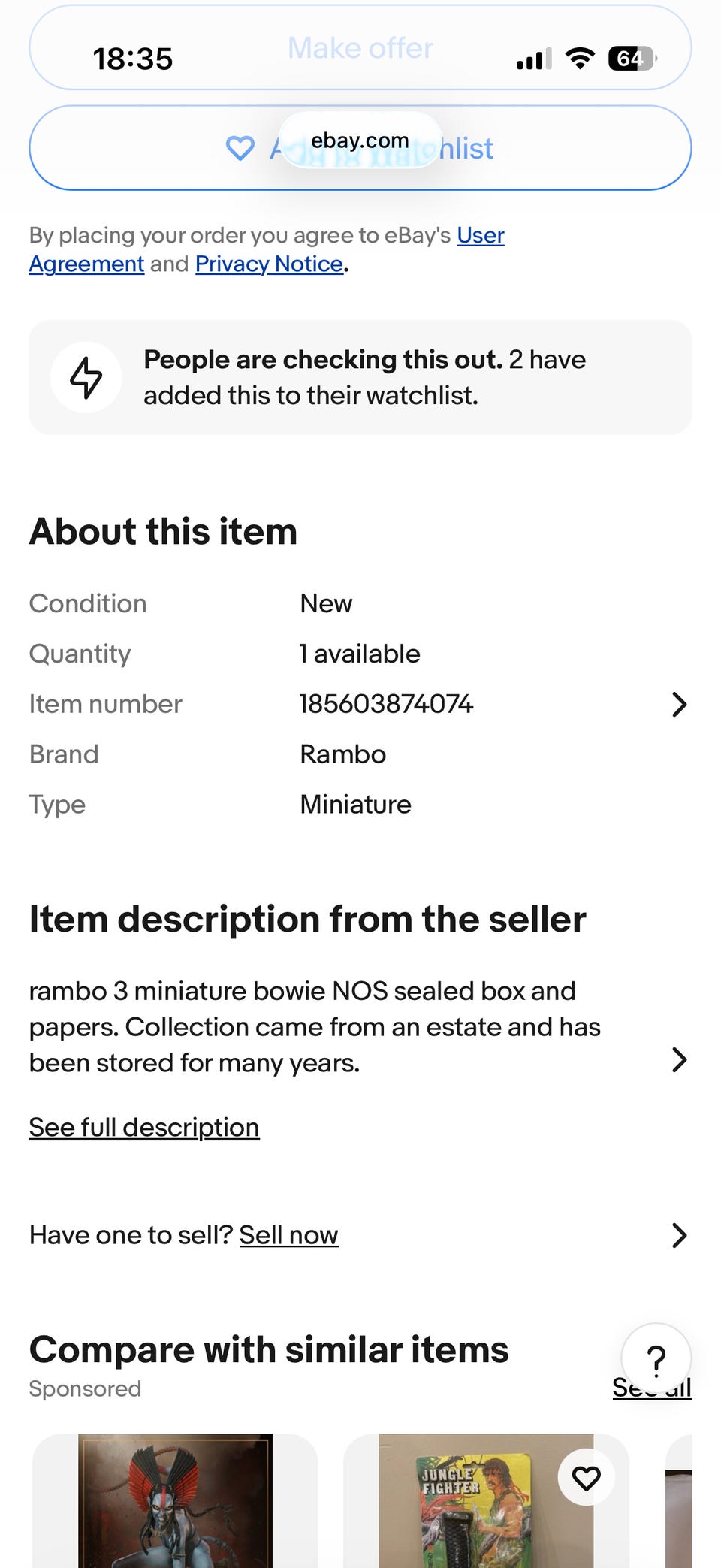This screenshot has width=721, height=1568.
Task: Tap the battery indicator showing 64
Action: tap(632, 58)
